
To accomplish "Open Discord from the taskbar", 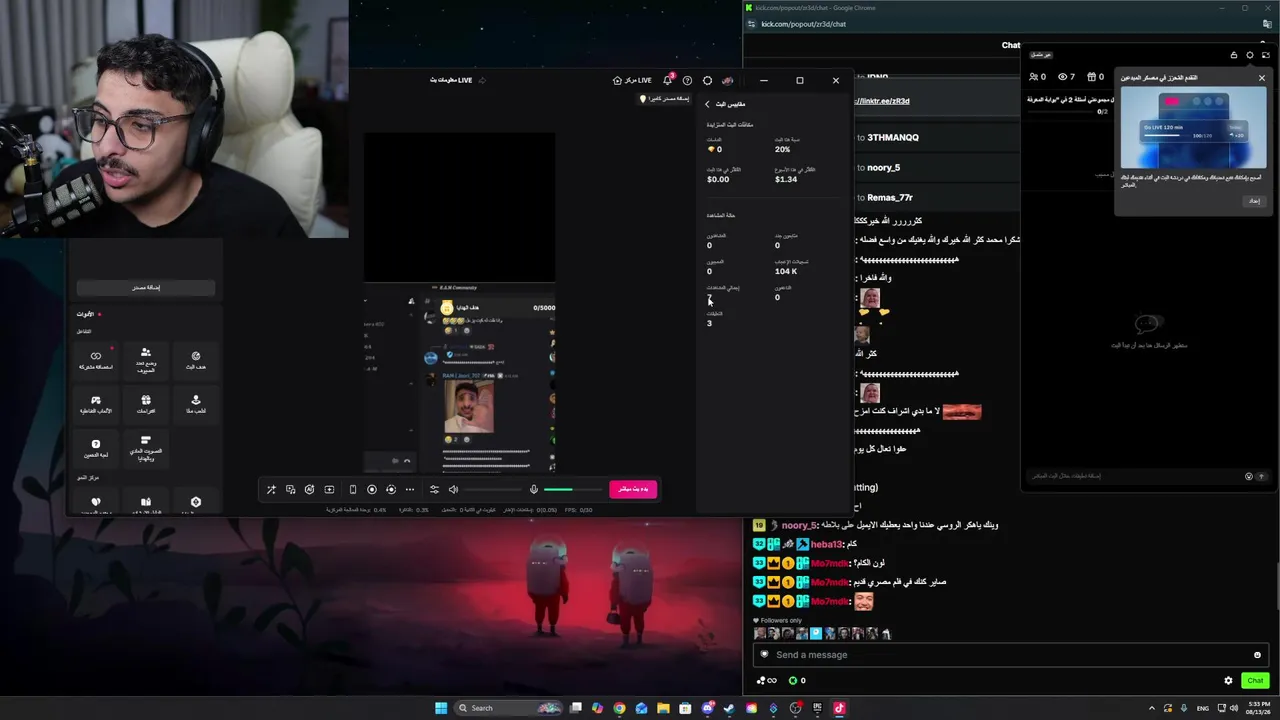I will click(x=708, y=708).
